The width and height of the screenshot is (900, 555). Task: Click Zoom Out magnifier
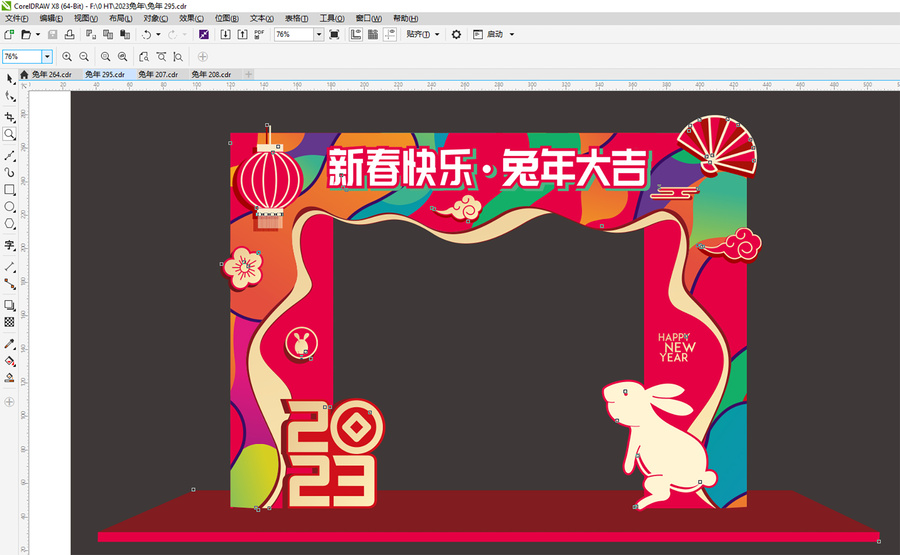pos(84,56)
